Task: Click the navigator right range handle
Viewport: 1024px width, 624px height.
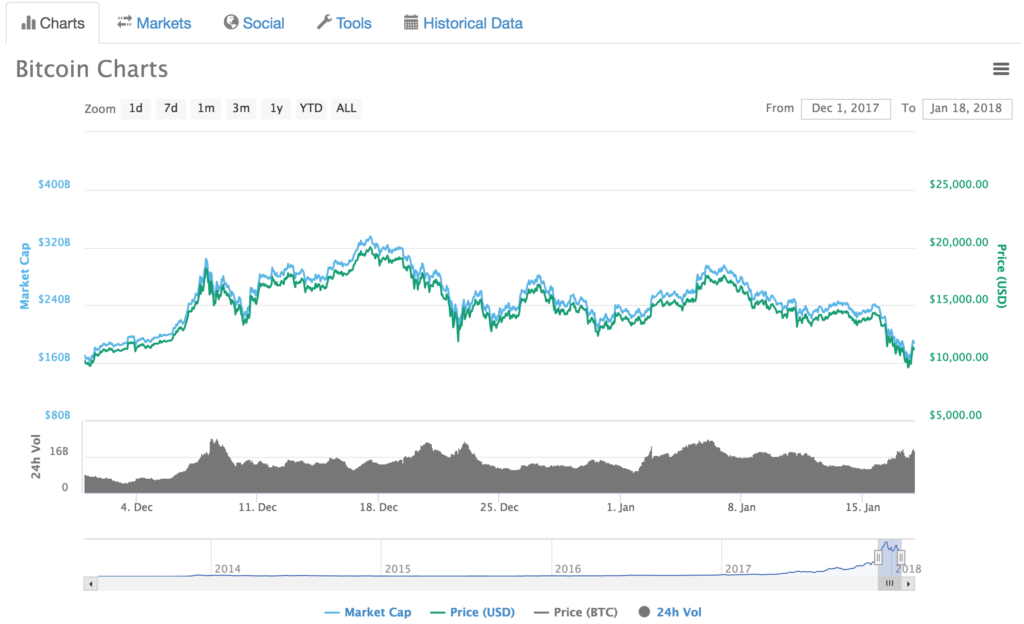Action: coord(901,557)
